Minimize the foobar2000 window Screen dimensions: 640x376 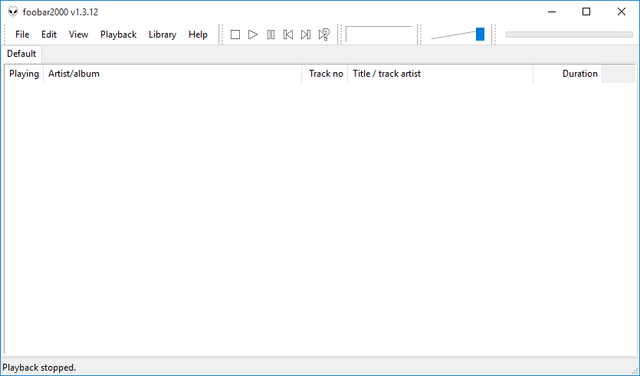(x=552, y=12)
